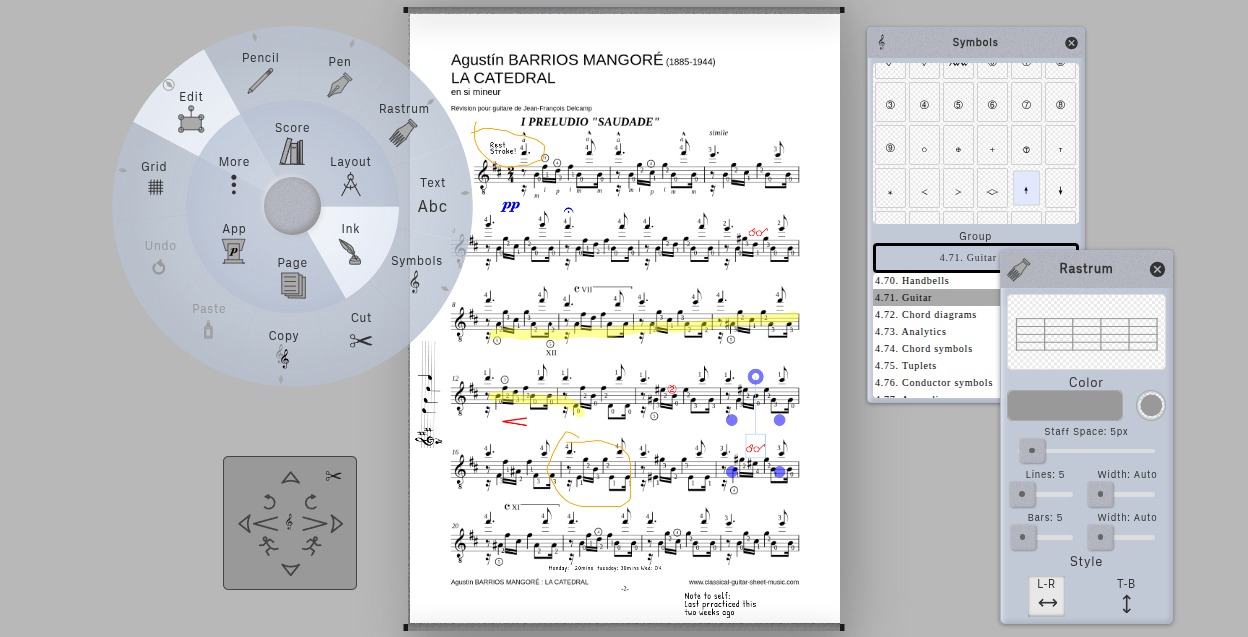Pick the less-than accent symbol
The width and height of the screenshot is (1248, 637).
click(x=924, y=190)
